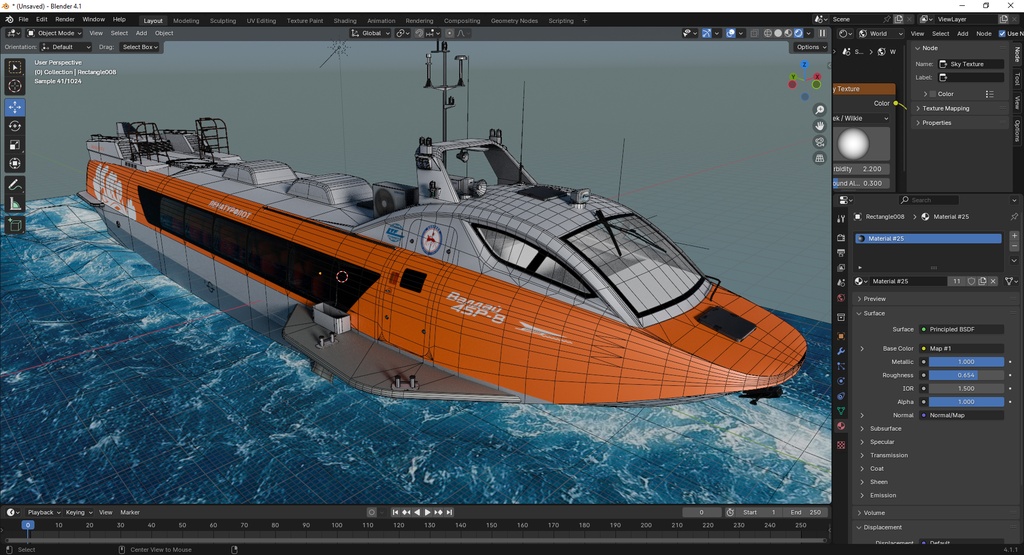This screenshot has width=1024, height=555.
Task: Open the Render properties tab icon
Action: (x=841, y=238)
